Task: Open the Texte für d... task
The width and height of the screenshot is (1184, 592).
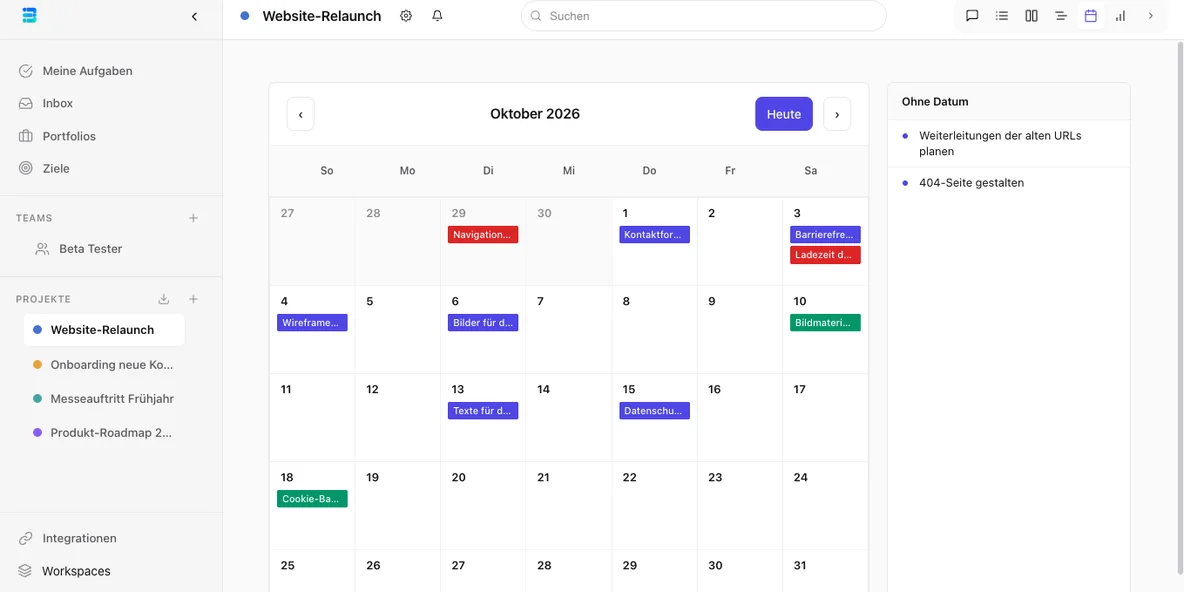Action: point(483,411)
